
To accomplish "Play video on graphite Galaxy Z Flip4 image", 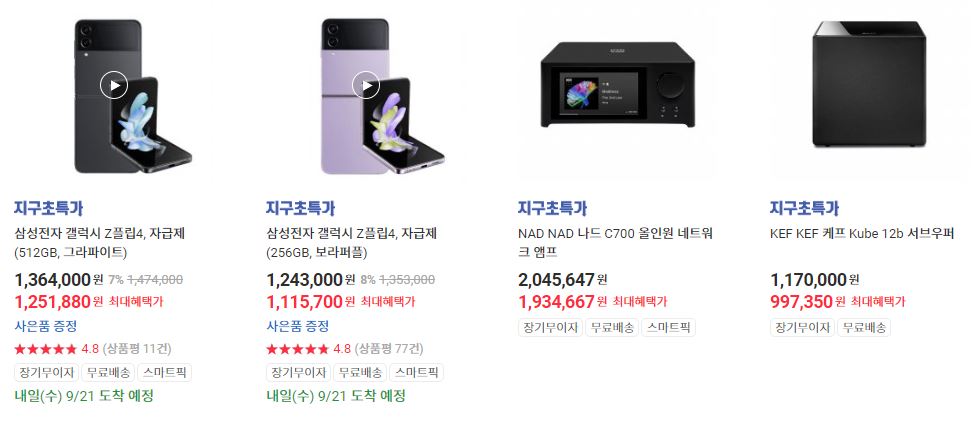I will [114, 85].
